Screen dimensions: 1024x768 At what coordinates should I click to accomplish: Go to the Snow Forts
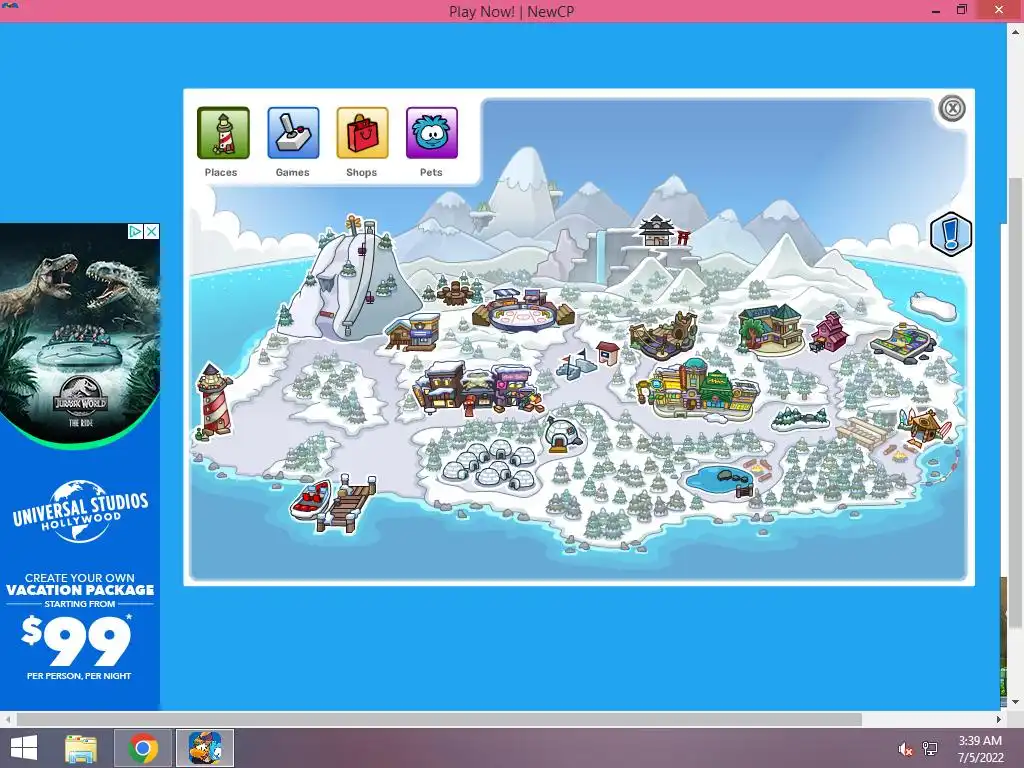(x=575, y=366)
